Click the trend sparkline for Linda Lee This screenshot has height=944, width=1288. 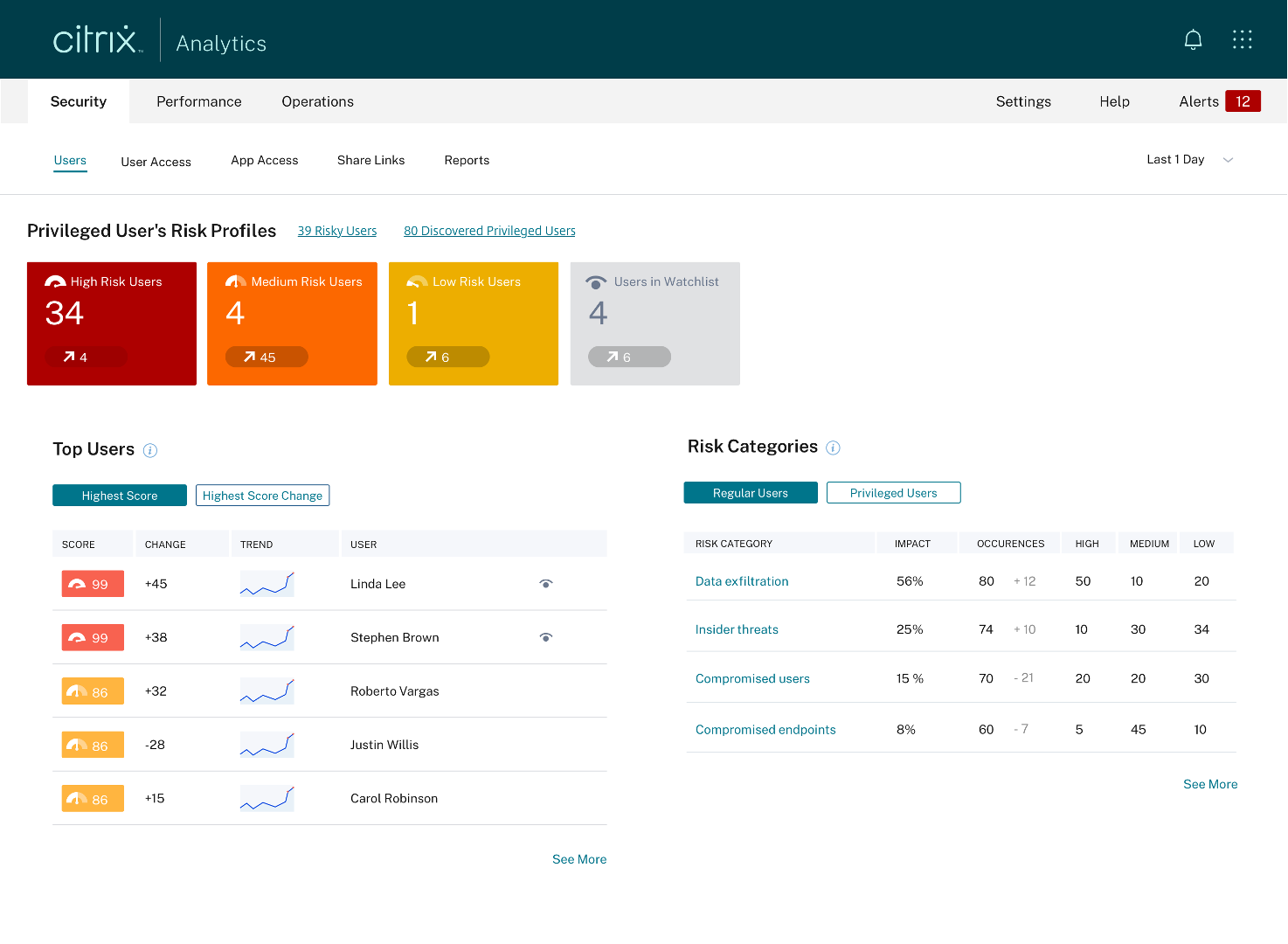267,584
